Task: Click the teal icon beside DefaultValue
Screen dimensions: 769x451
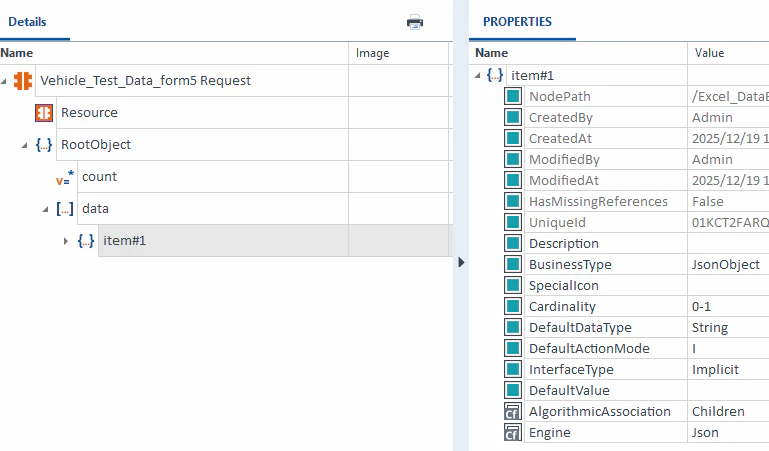Action: [513, 390]
